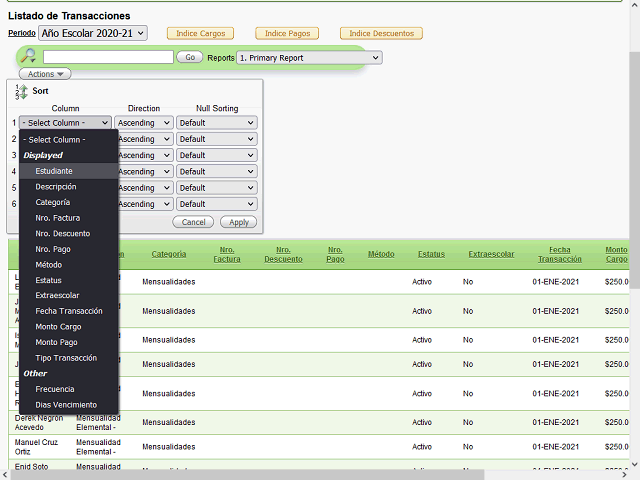Click the Nro. Factura column header
Screen dimensions: 640x480
pos(227,254)
